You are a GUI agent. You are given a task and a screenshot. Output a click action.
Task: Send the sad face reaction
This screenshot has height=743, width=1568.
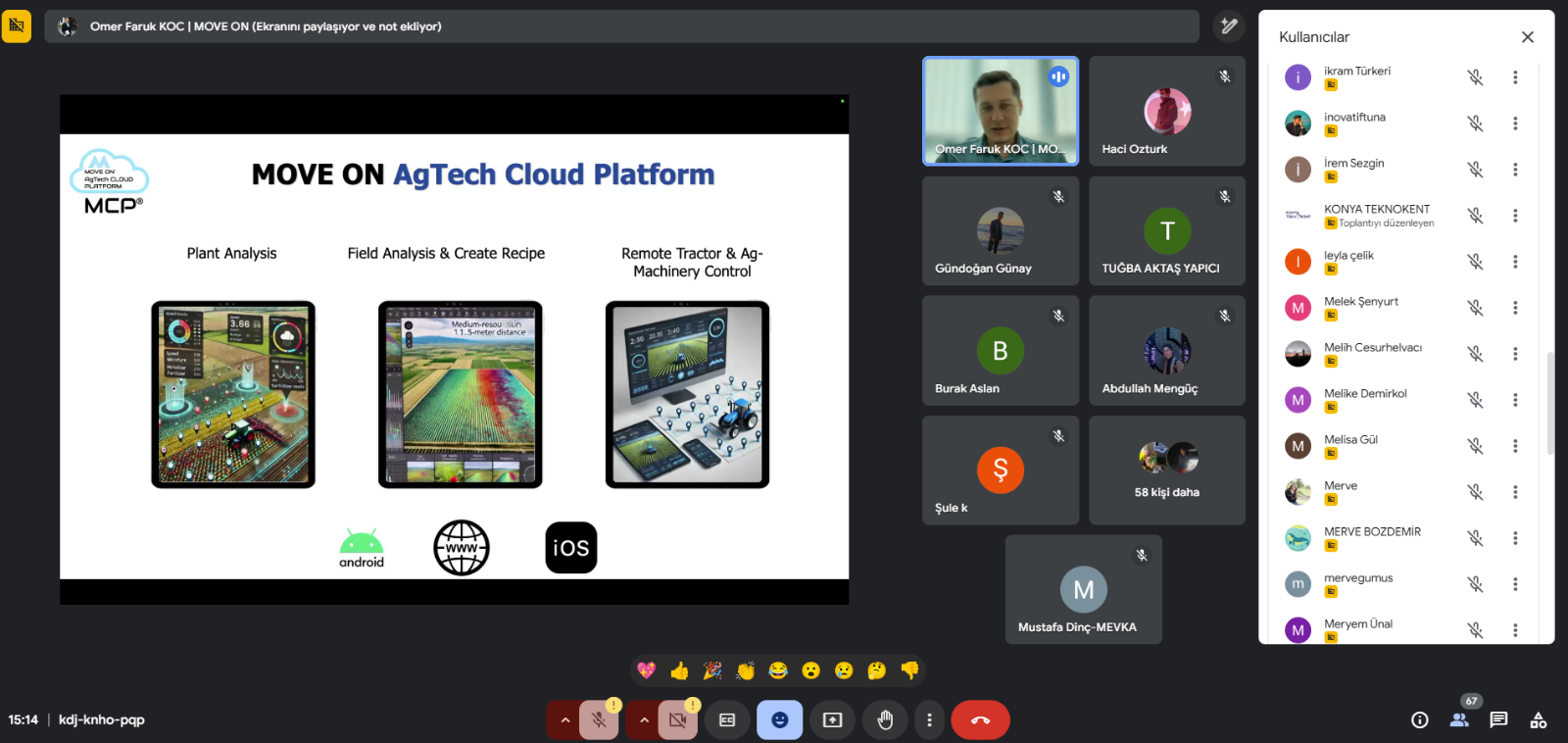click(844, 670)
